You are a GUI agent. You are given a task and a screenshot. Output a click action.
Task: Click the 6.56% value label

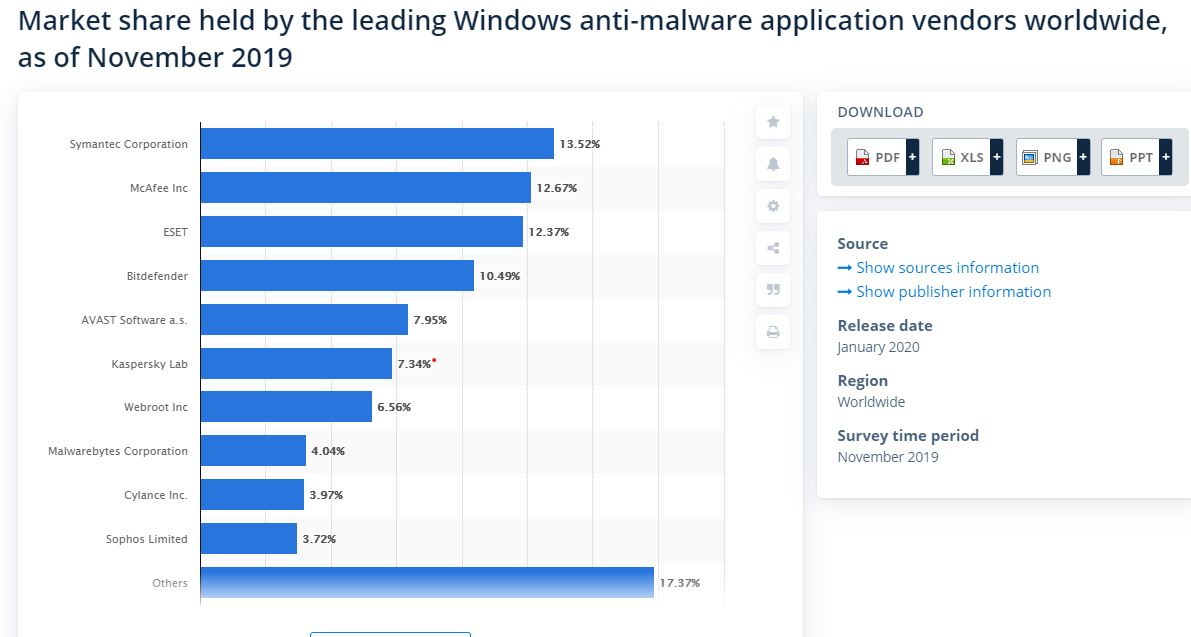point(394,408)
